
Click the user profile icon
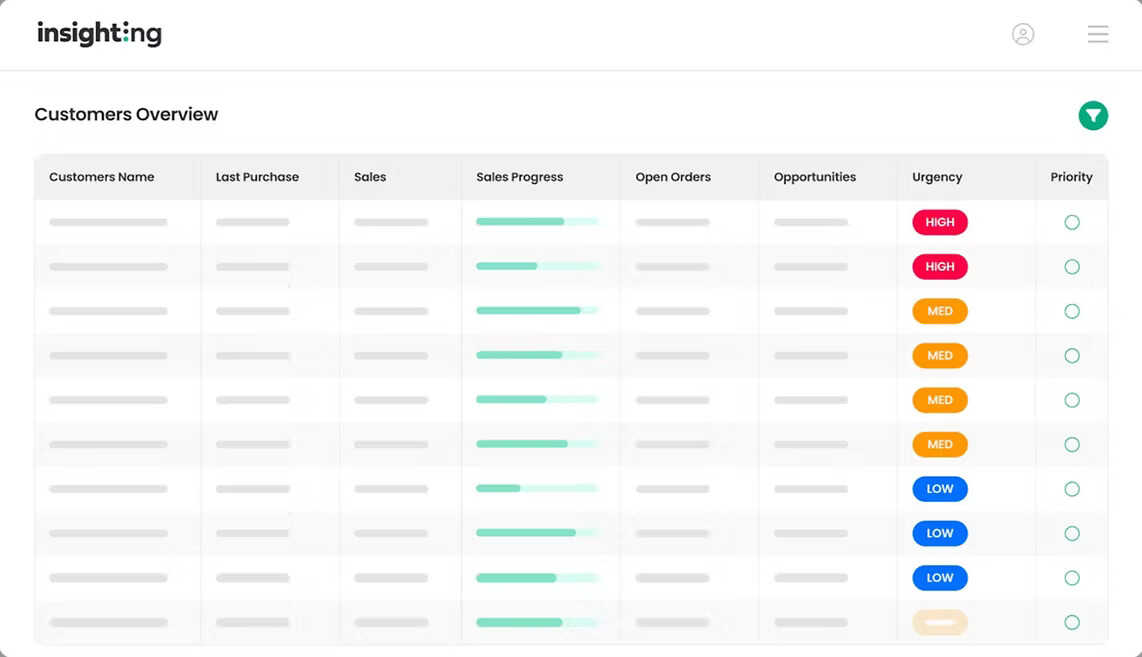point(1023,33)
